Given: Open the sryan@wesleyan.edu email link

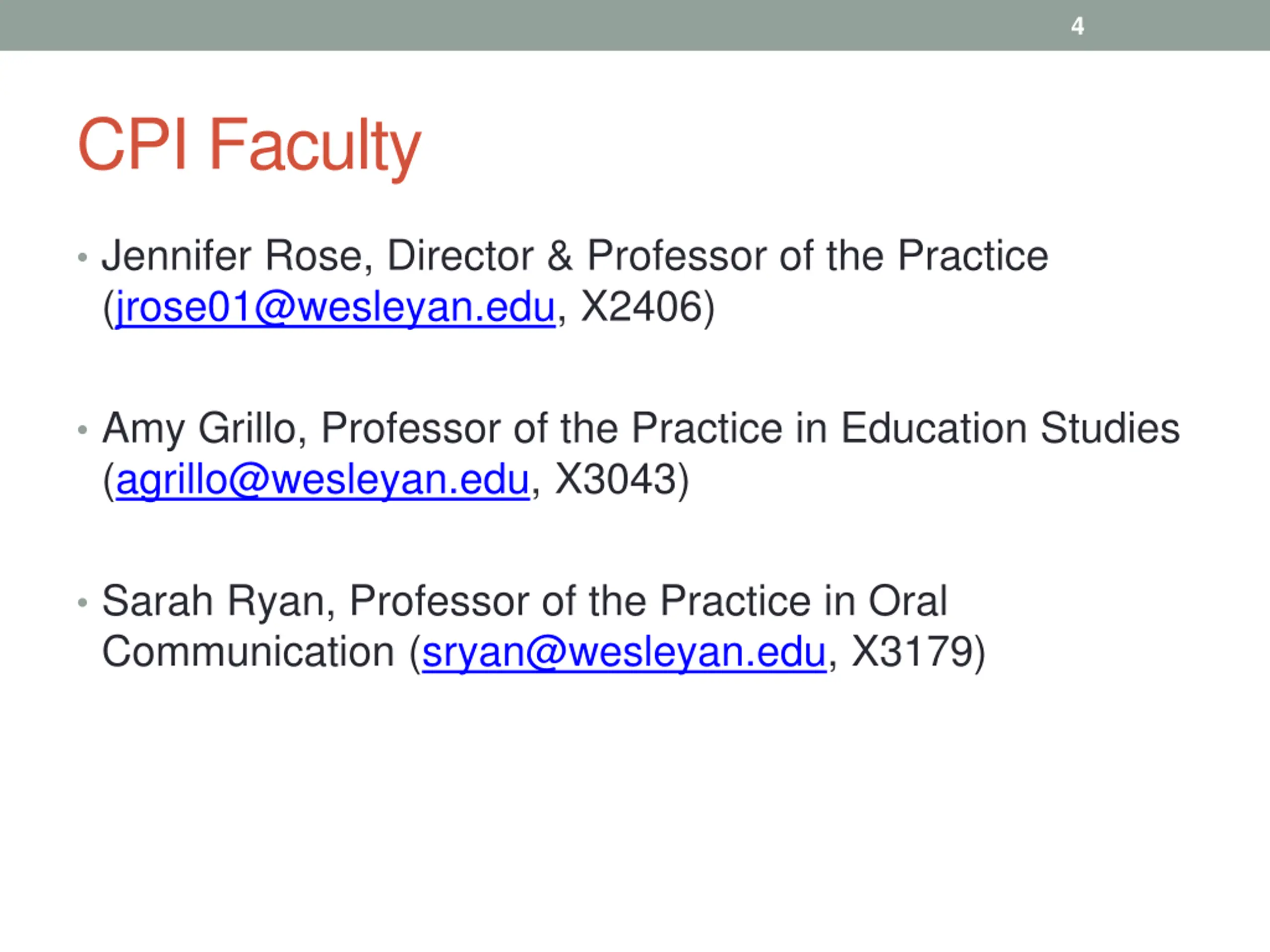Looking at the screenshot, I should tap(624, 652).
